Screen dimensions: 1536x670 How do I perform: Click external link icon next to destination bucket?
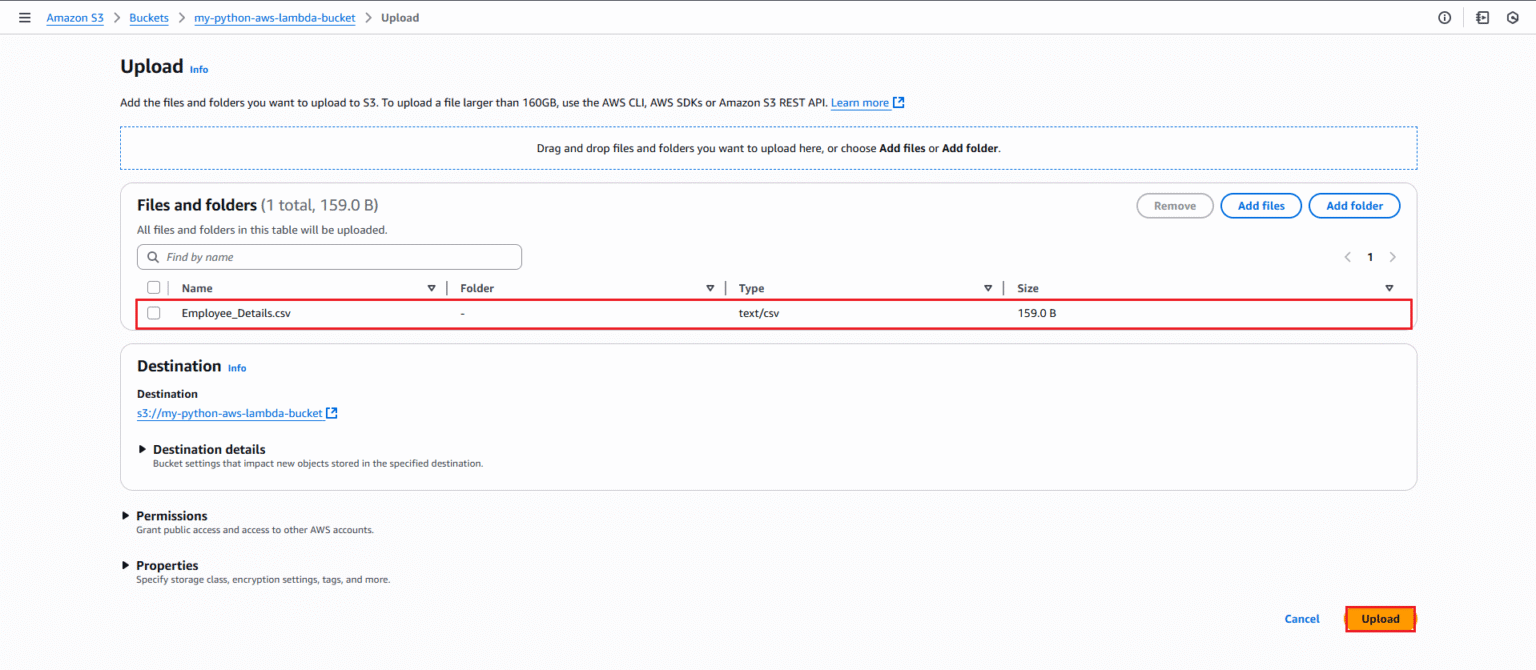[x=332, y=413]
